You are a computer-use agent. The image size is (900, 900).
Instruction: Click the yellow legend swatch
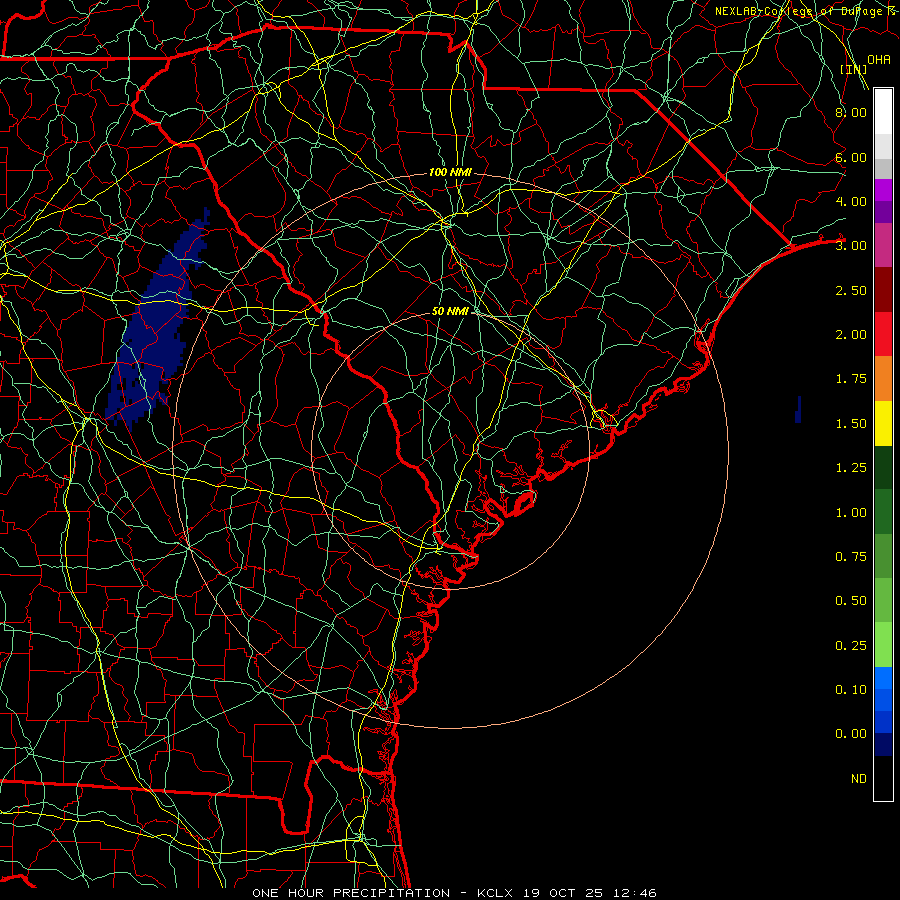point(883,423)
